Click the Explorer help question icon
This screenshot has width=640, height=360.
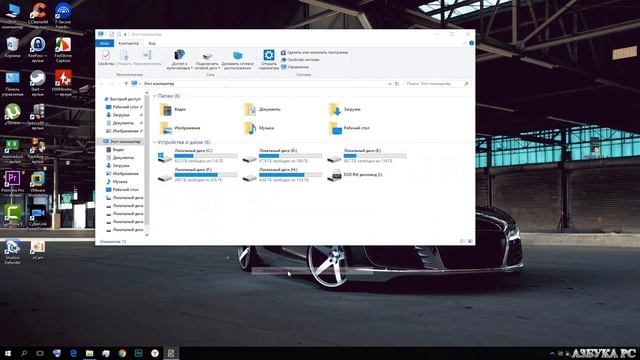[x=471, y=43]
